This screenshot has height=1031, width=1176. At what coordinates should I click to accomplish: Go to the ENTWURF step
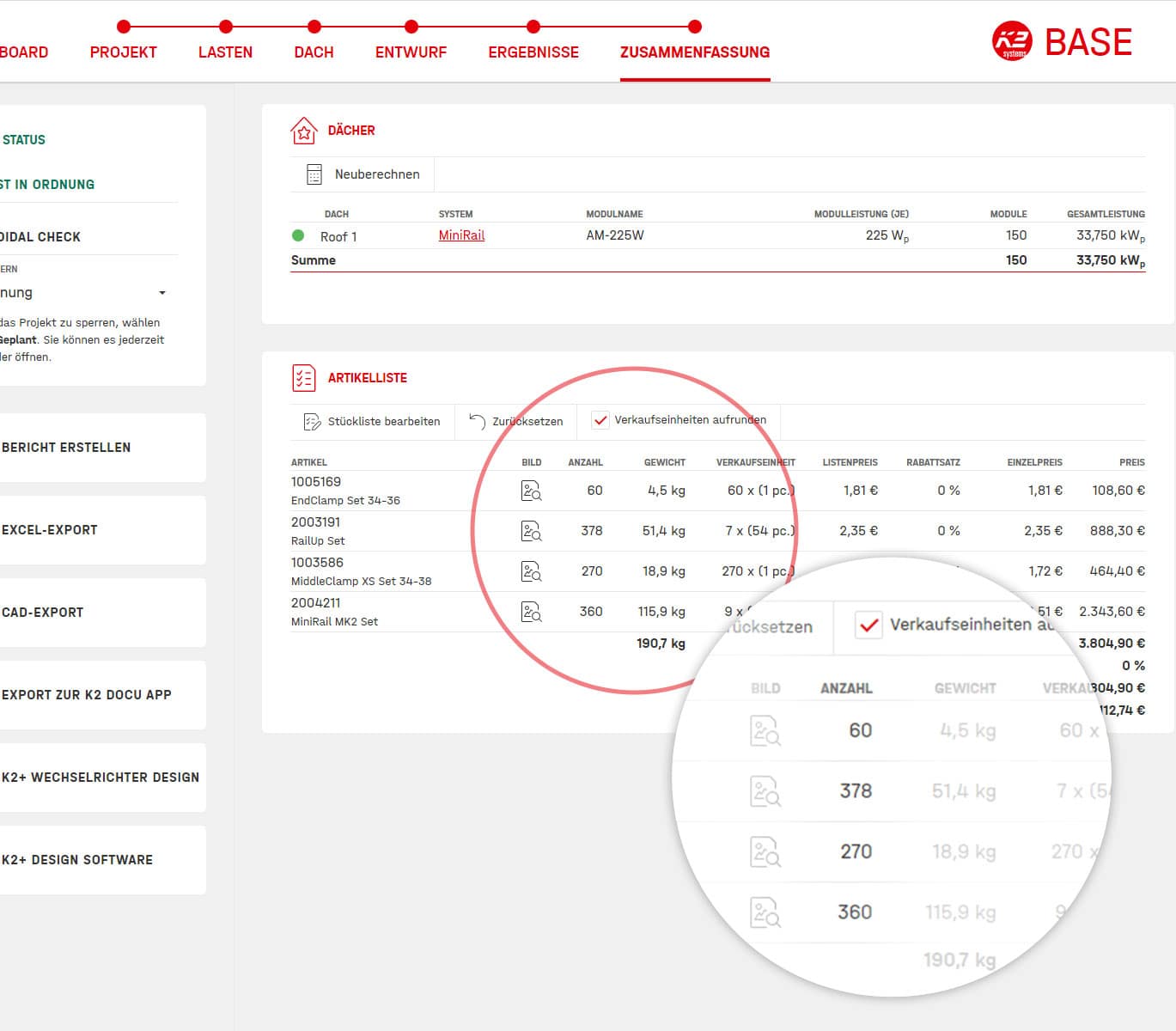point(411,52)
